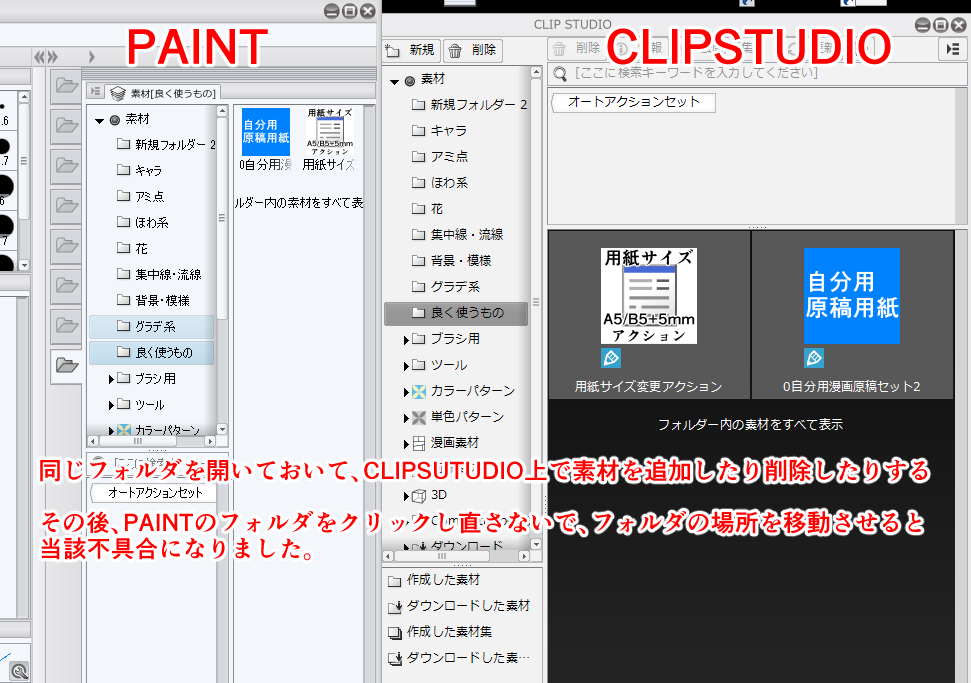Click the オートアクションセット tag in CLIP STUDIO

(634, 102)
